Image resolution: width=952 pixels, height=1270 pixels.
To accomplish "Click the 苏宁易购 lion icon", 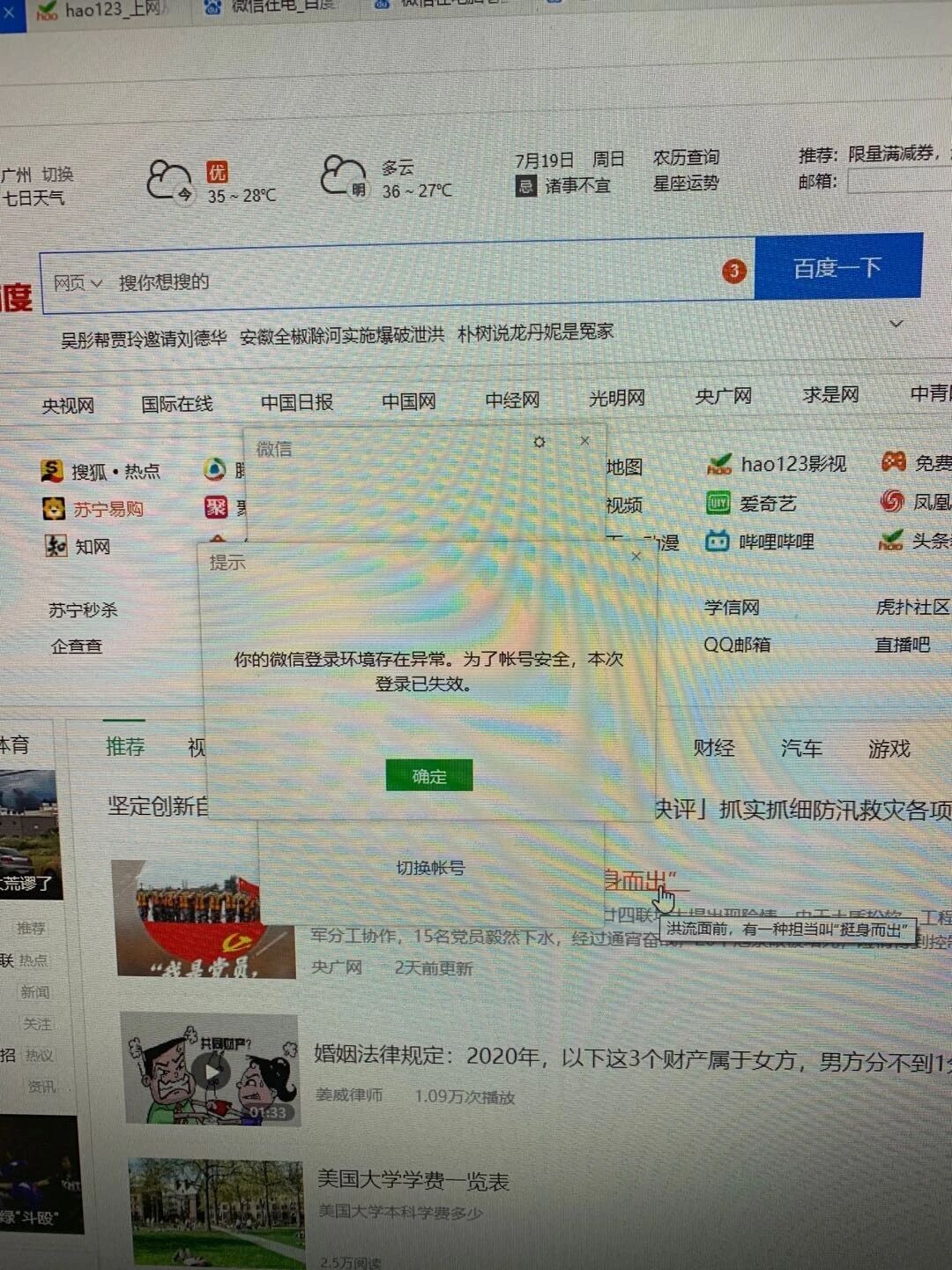I will [54, 508].
